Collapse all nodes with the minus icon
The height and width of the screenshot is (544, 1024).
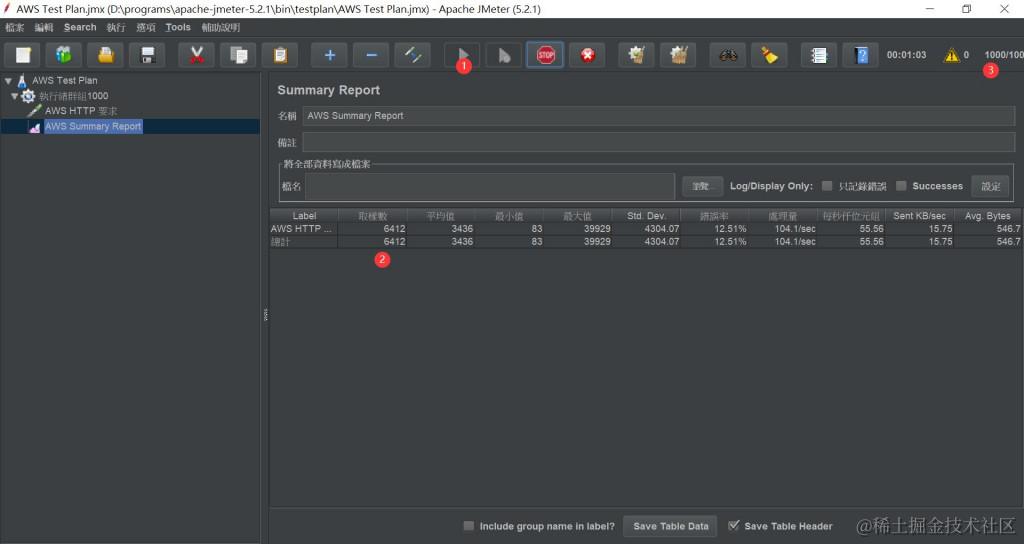coord(371,56)
